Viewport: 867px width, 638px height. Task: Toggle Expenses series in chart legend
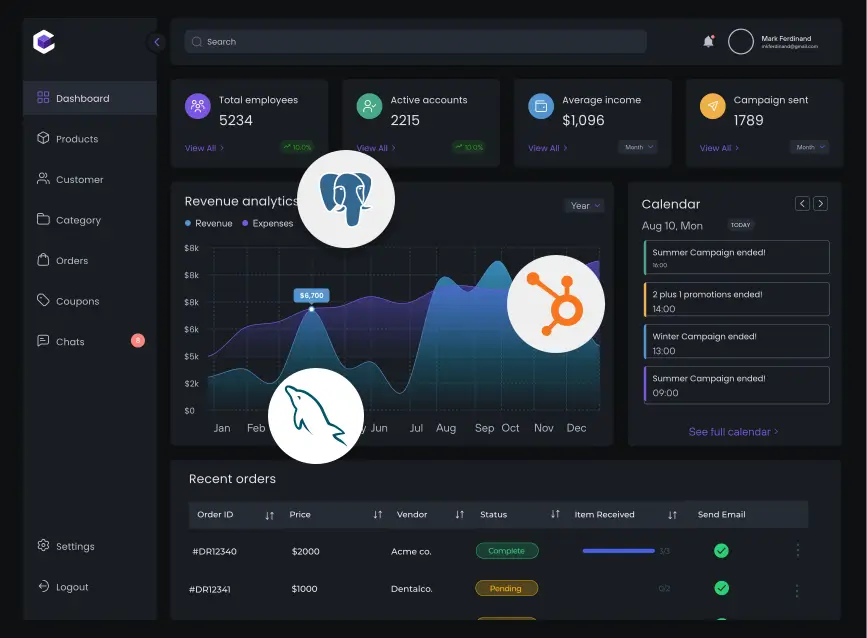pos(268,223)
